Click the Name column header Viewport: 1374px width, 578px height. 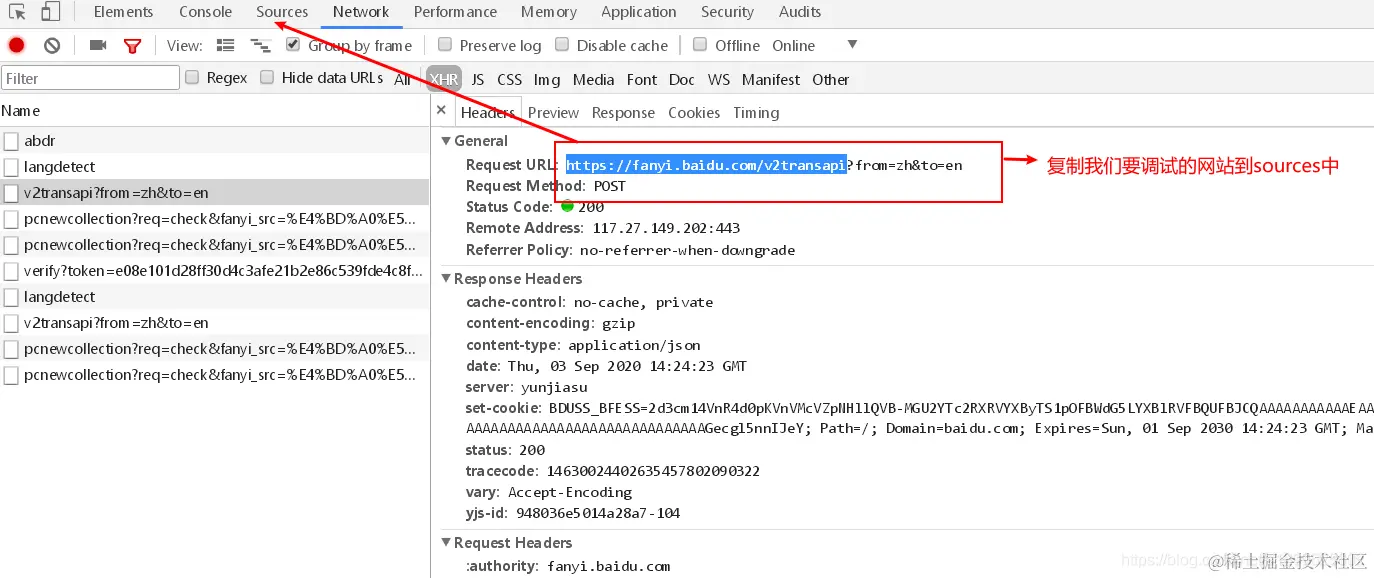click(214, 111)
